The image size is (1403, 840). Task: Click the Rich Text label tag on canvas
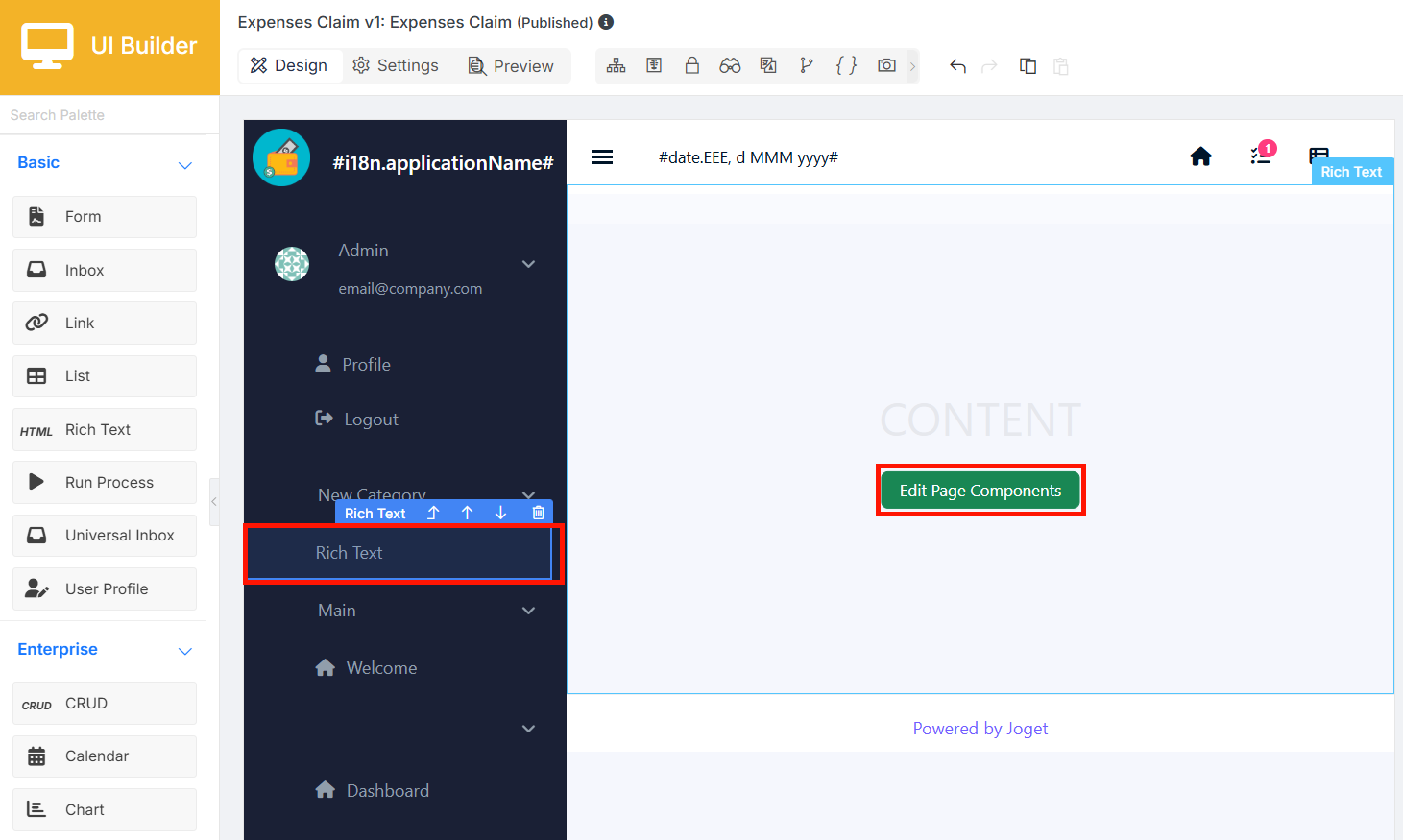point(1352,171)
